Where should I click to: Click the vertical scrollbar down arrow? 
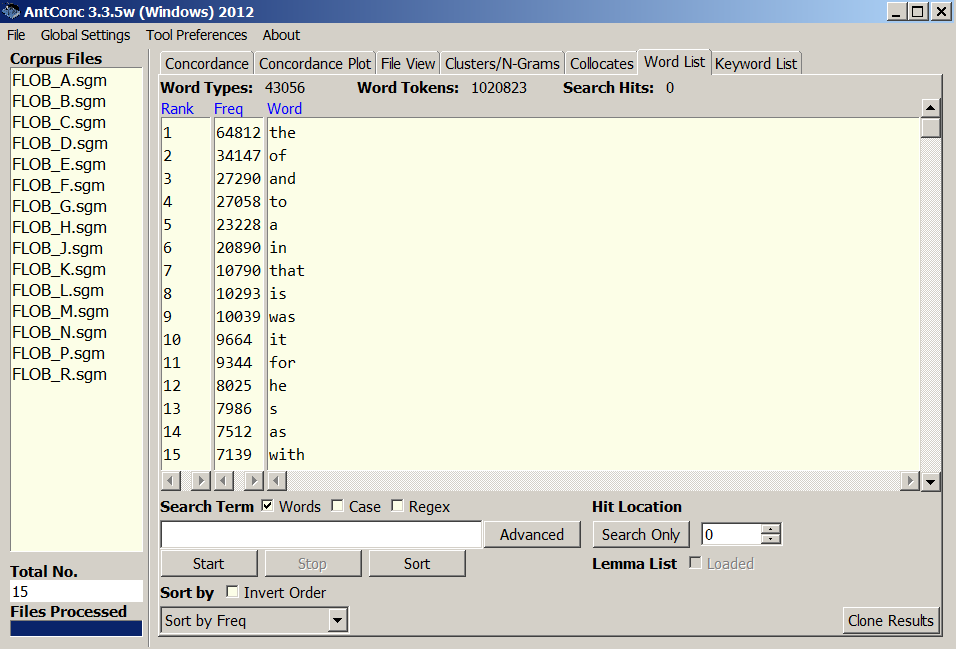930,482
